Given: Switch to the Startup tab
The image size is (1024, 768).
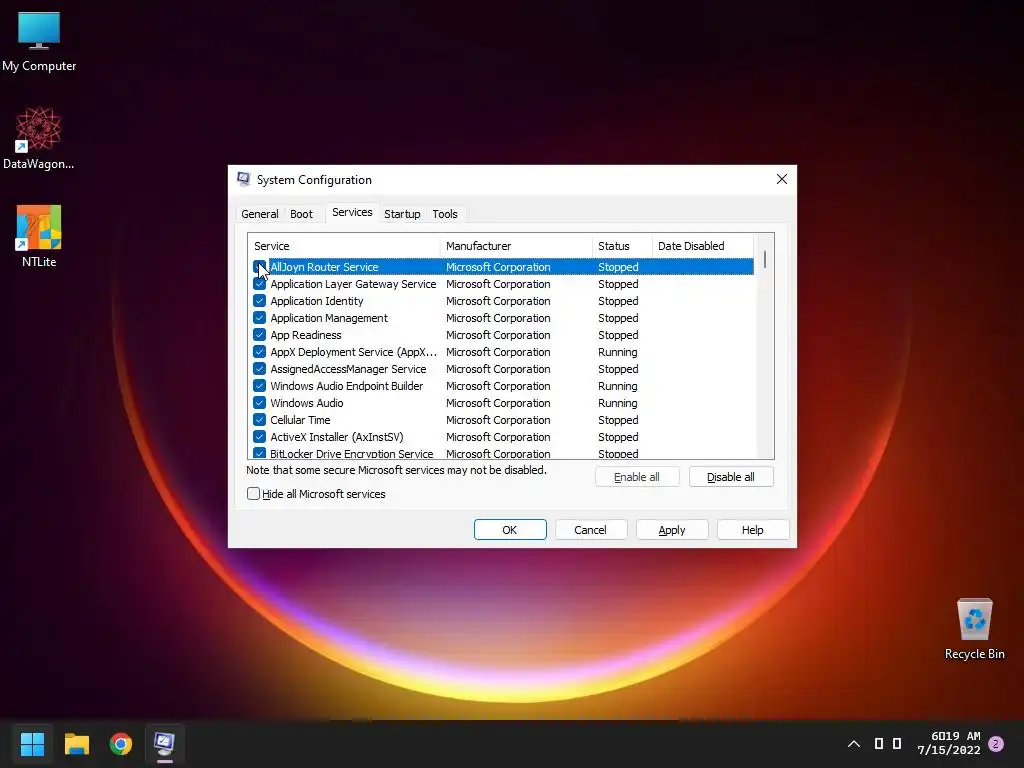Looking at the screenshot, I should click(x=402, y=214).
